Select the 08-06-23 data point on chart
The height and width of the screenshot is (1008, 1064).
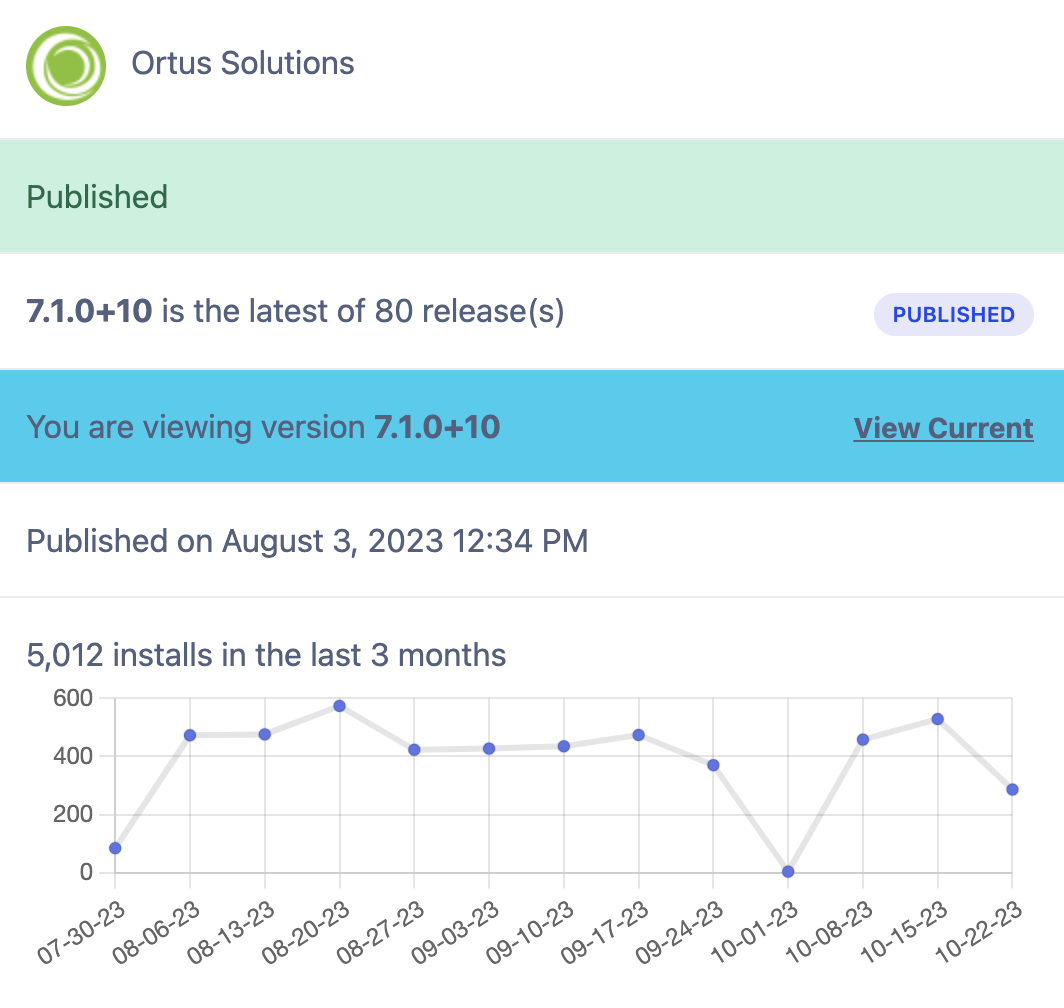click(190, 735)
